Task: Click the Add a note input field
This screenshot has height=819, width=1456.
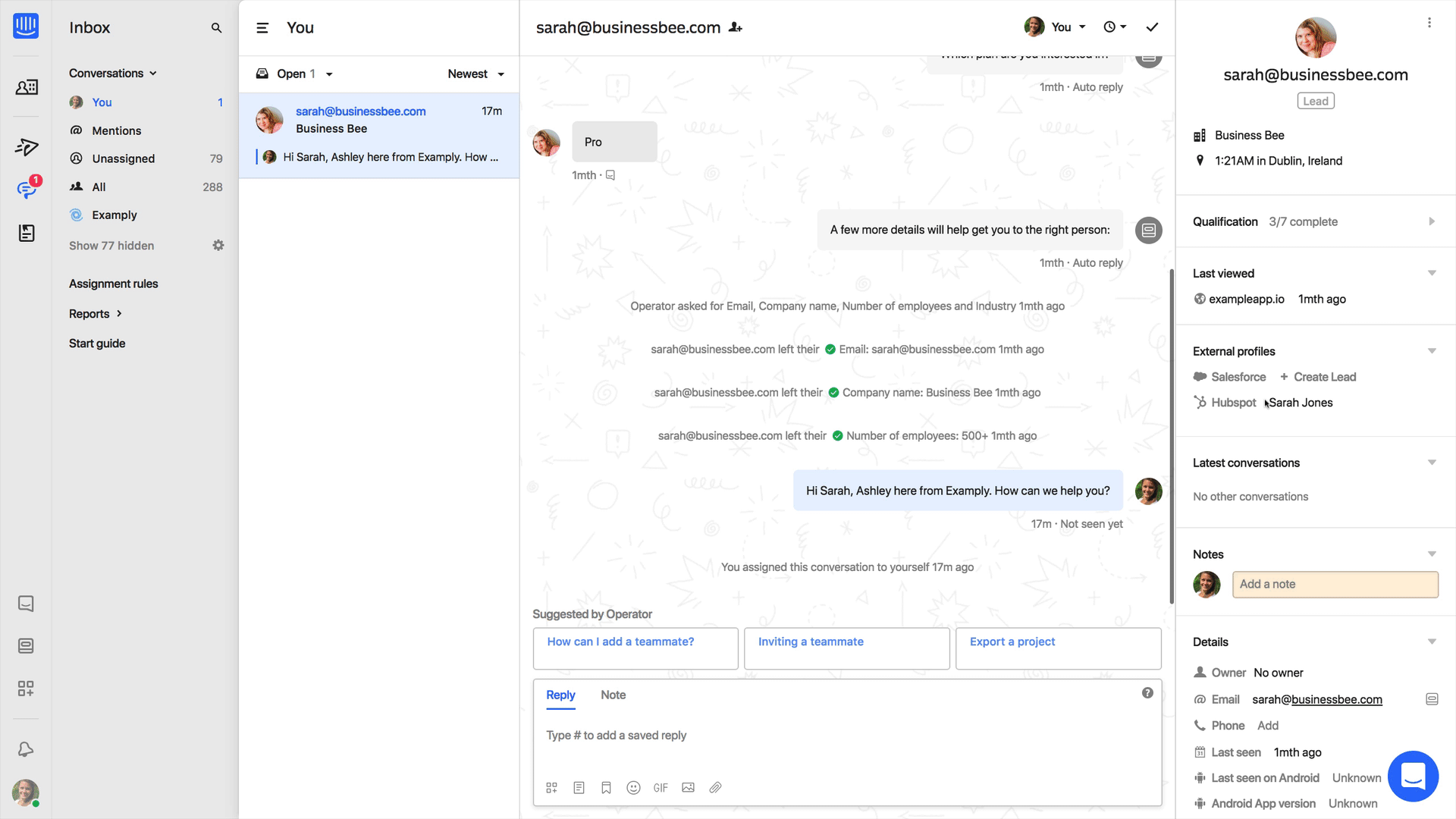Action: tap(1335, 585)
